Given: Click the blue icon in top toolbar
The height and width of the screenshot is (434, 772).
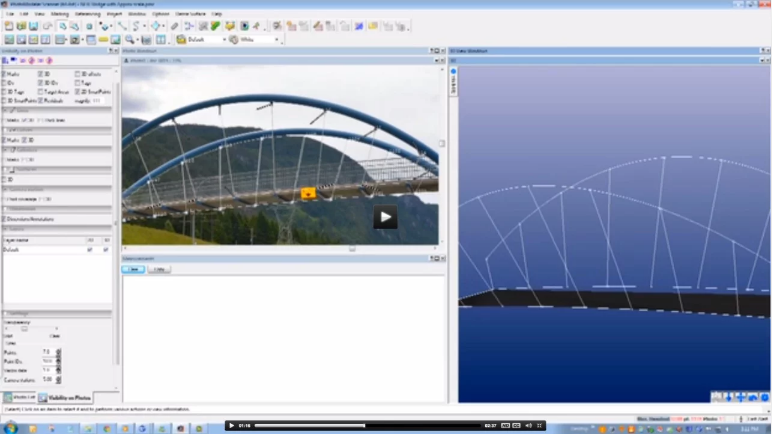Looking at the screenshot, I should pos(359,26).
